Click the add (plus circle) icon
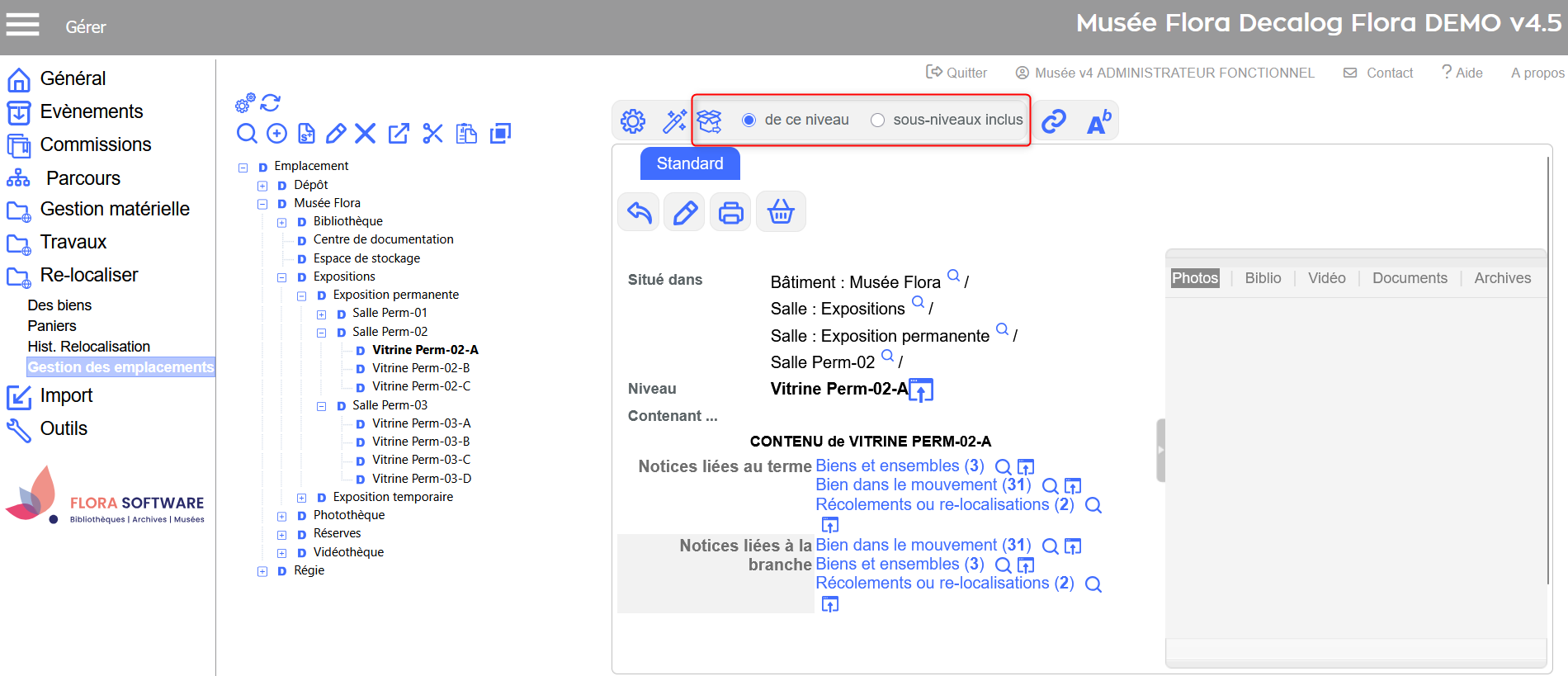1568x676 pixels. point(277,134)
